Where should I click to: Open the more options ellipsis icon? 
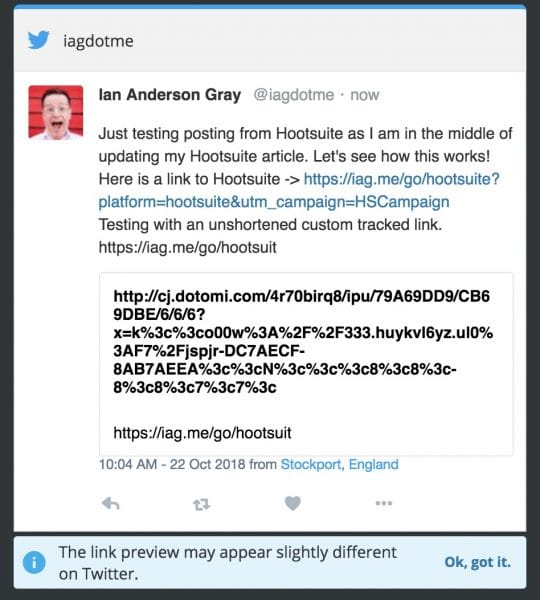tap(384, 503)
